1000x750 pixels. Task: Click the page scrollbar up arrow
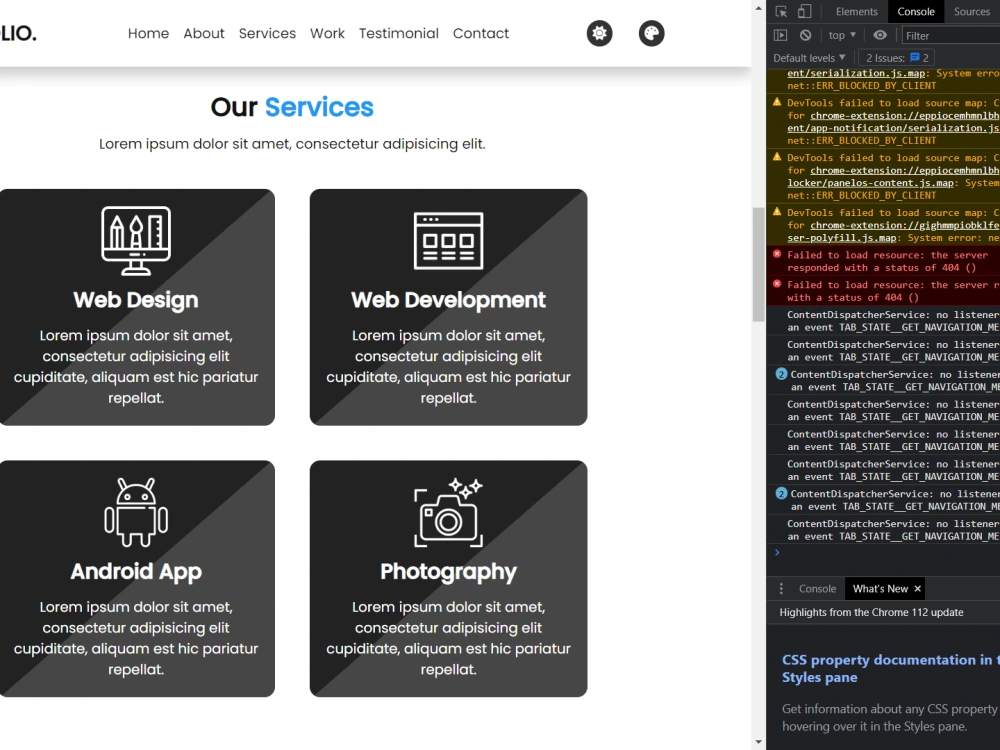coord(758,8)
